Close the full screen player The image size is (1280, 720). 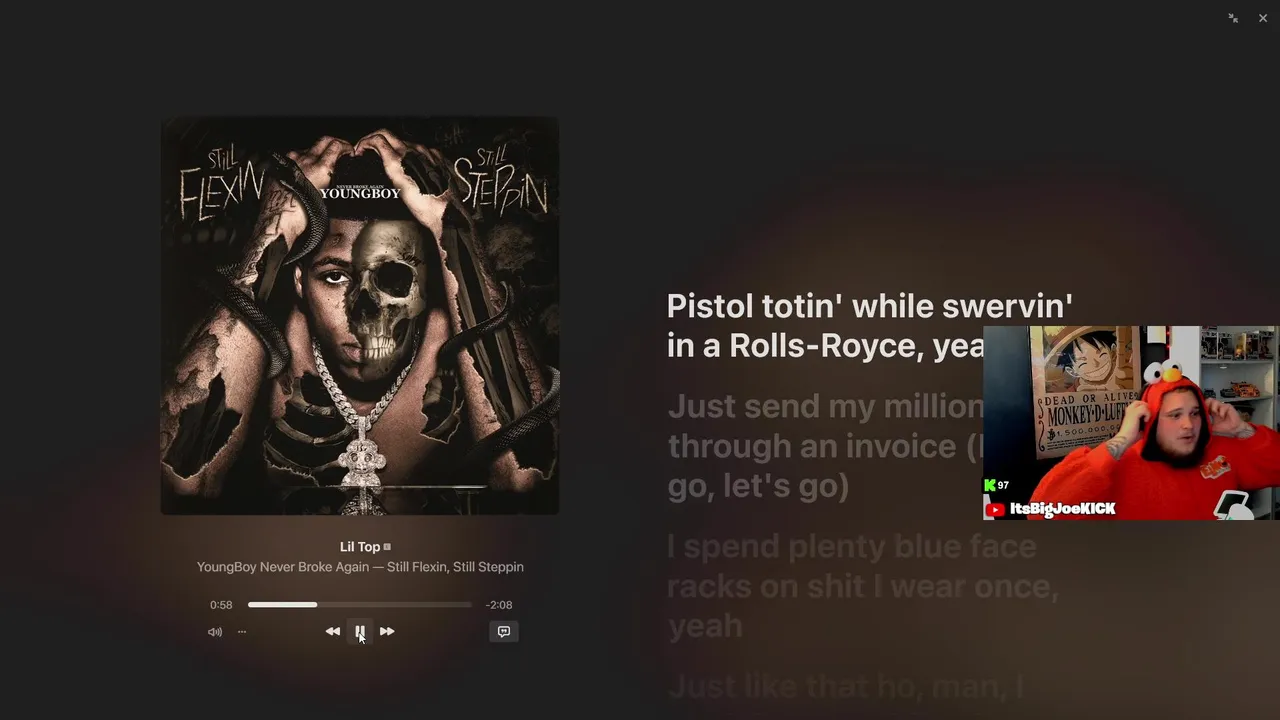[x=1263, y=18]
